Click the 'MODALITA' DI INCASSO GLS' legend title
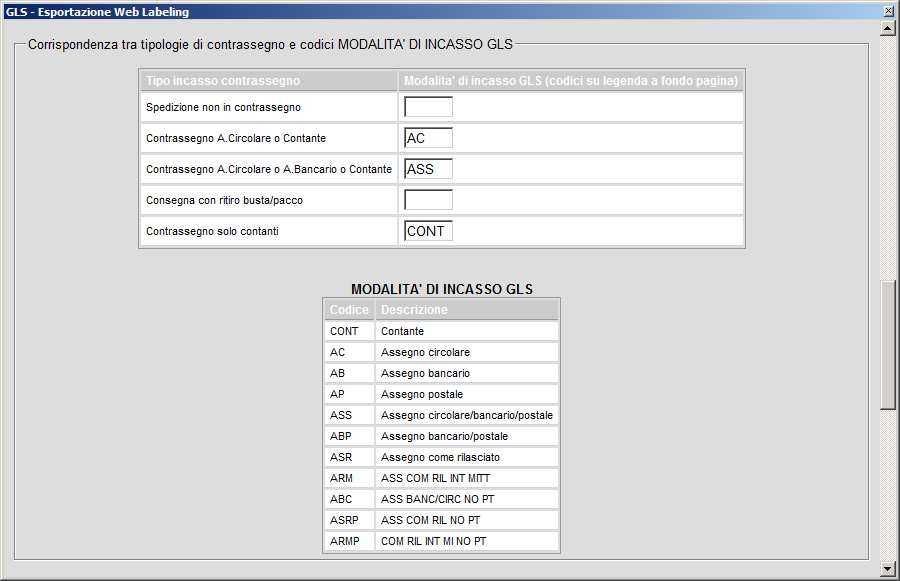 coord(442,289)
